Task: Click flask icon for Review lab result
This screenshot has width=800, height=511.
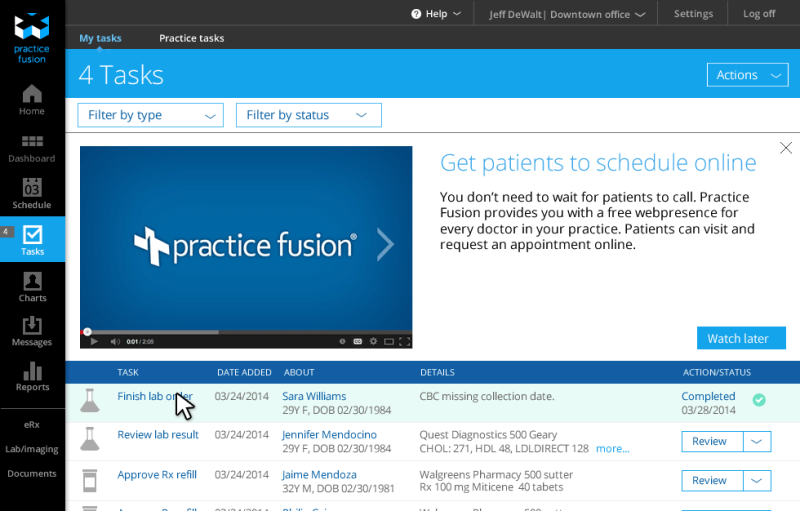Action: 90,439
